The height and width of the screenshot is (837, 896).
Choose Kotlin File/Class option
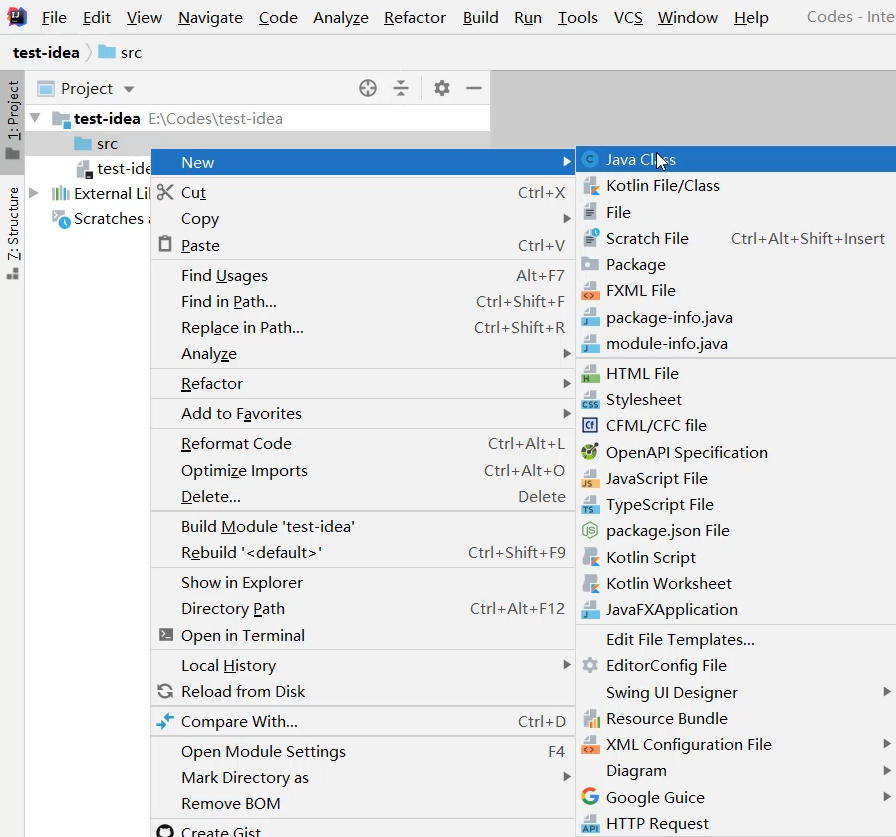pos(662,186)
